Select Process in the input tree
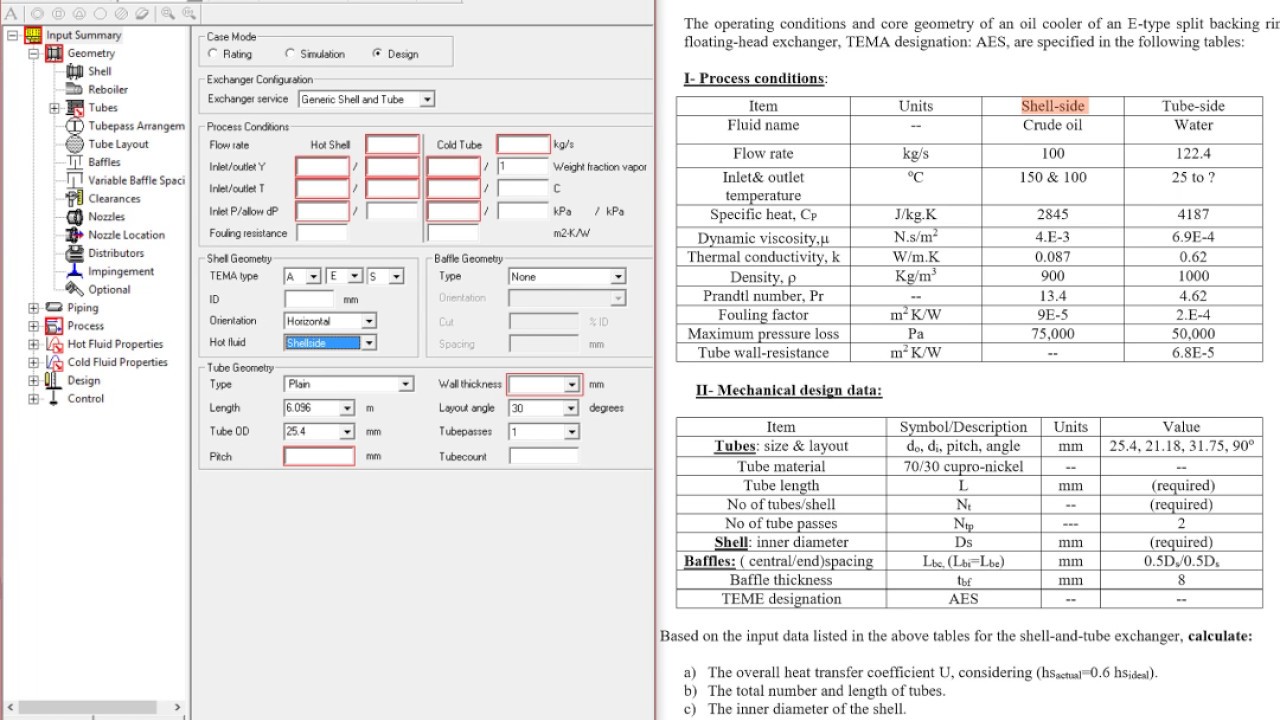 tap(85, 326)
